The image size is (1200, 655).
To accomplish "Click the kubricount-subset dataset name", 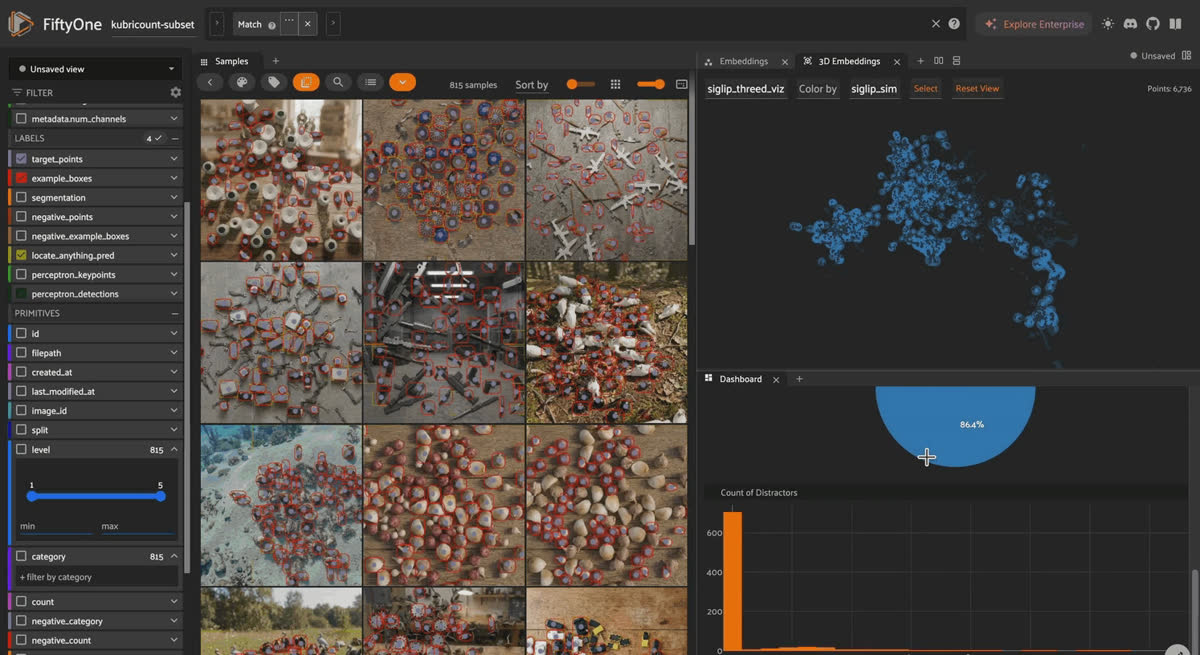I will click(153, 24).
